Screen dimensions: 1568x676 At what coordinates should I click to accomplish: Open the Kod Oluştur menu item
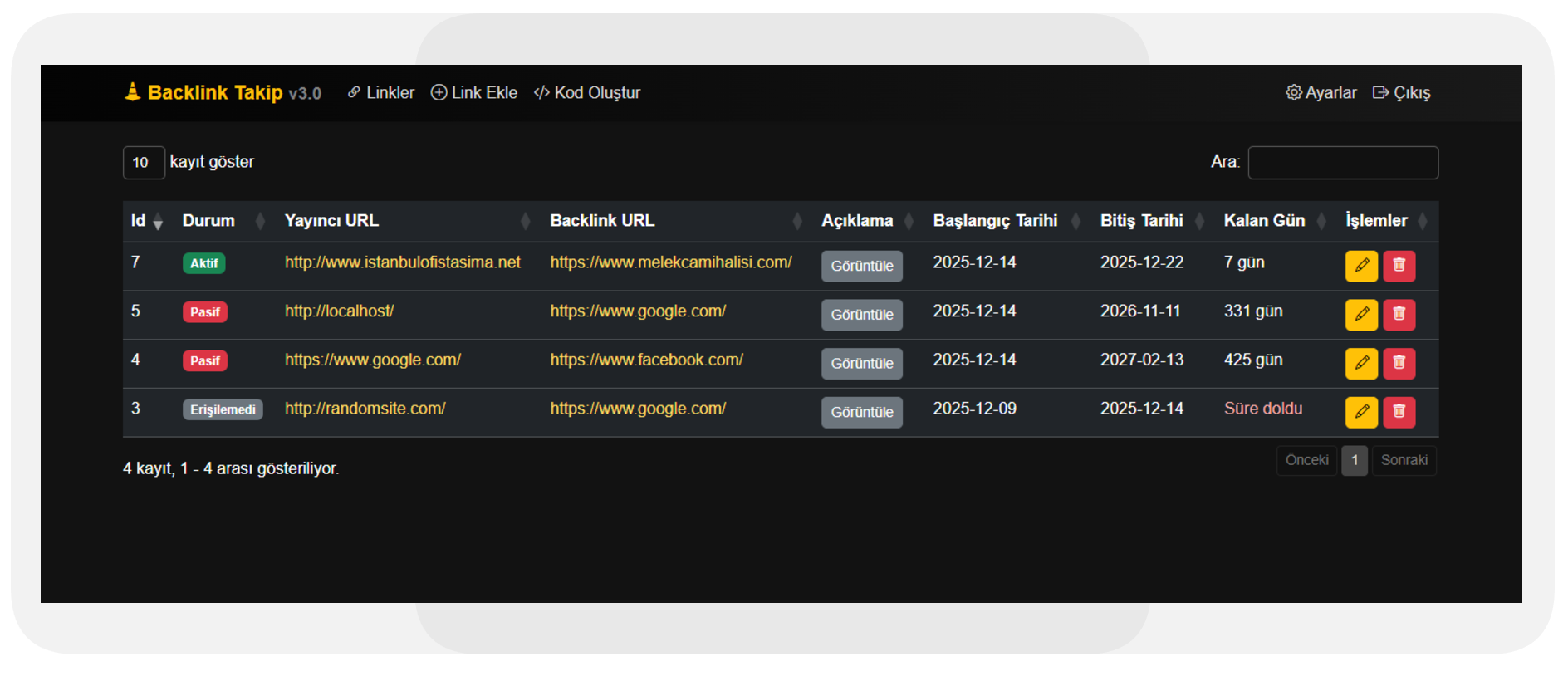point(587,93)
